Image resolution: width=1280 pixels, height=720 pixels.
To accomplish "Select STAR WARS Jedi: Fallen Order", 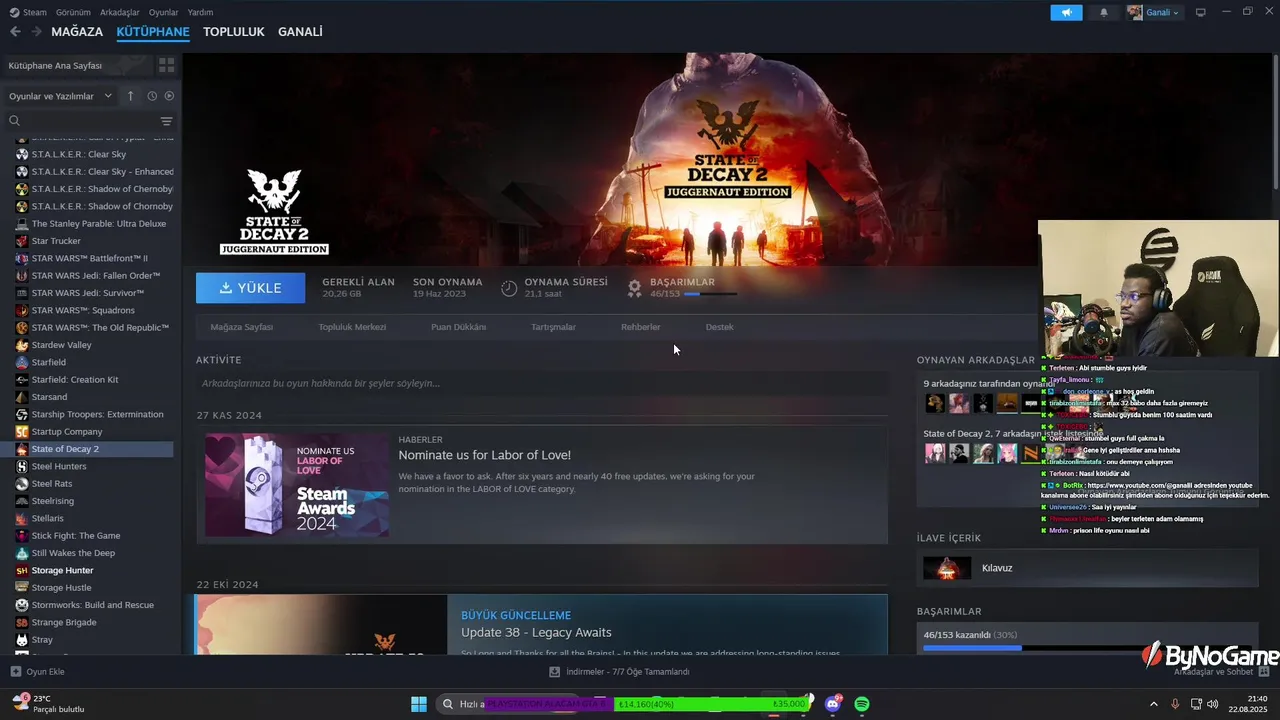I will (95, 276).
